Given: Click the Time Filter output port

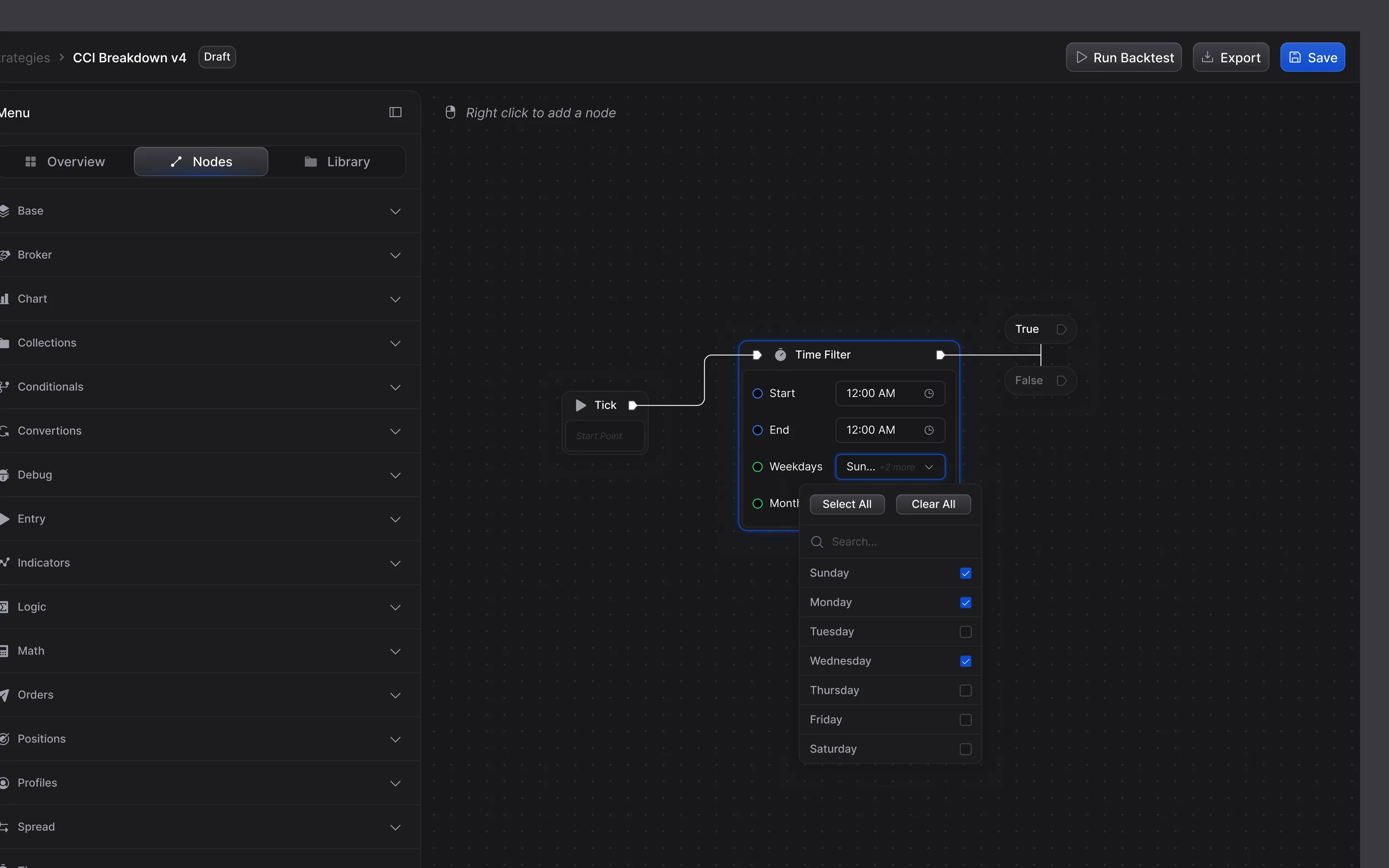Looking at the screenshot, I should click(940, 355).
